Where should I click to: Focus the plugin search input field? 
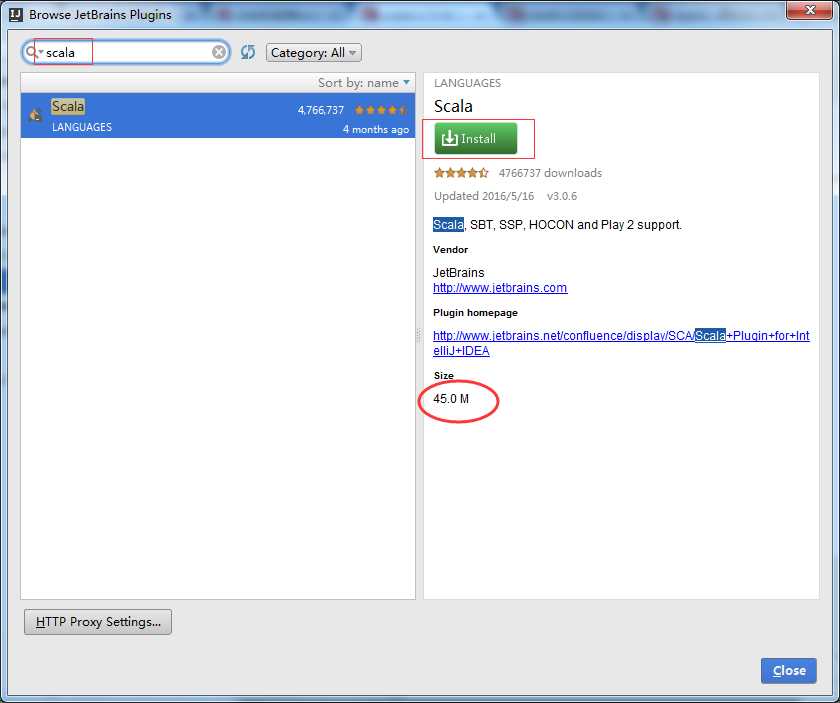pos(128,52)
